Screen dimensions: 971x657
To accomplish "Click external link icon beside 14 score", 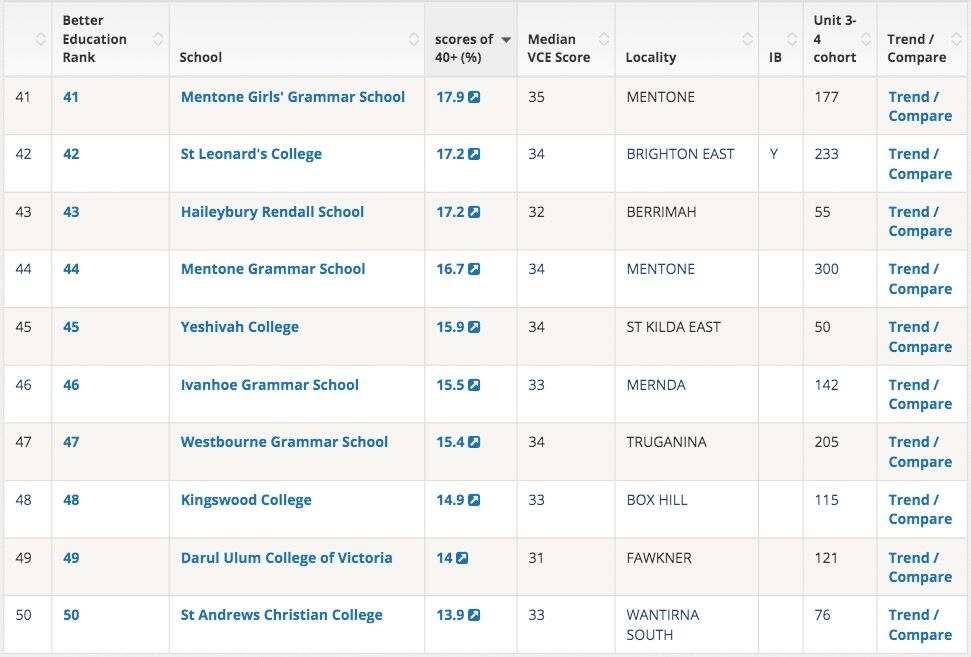I will click(x=462, y=558).
